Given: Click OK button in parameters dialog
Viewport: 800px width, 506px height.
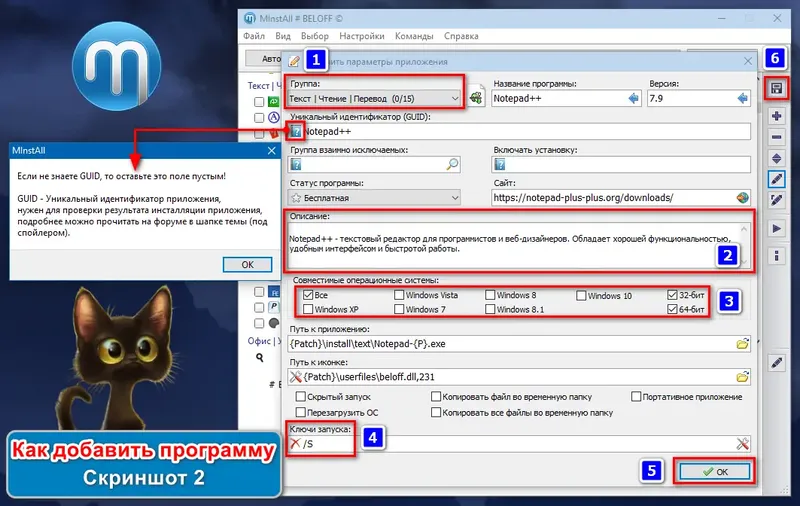Looking at the screenshot, I should (714, 472).
